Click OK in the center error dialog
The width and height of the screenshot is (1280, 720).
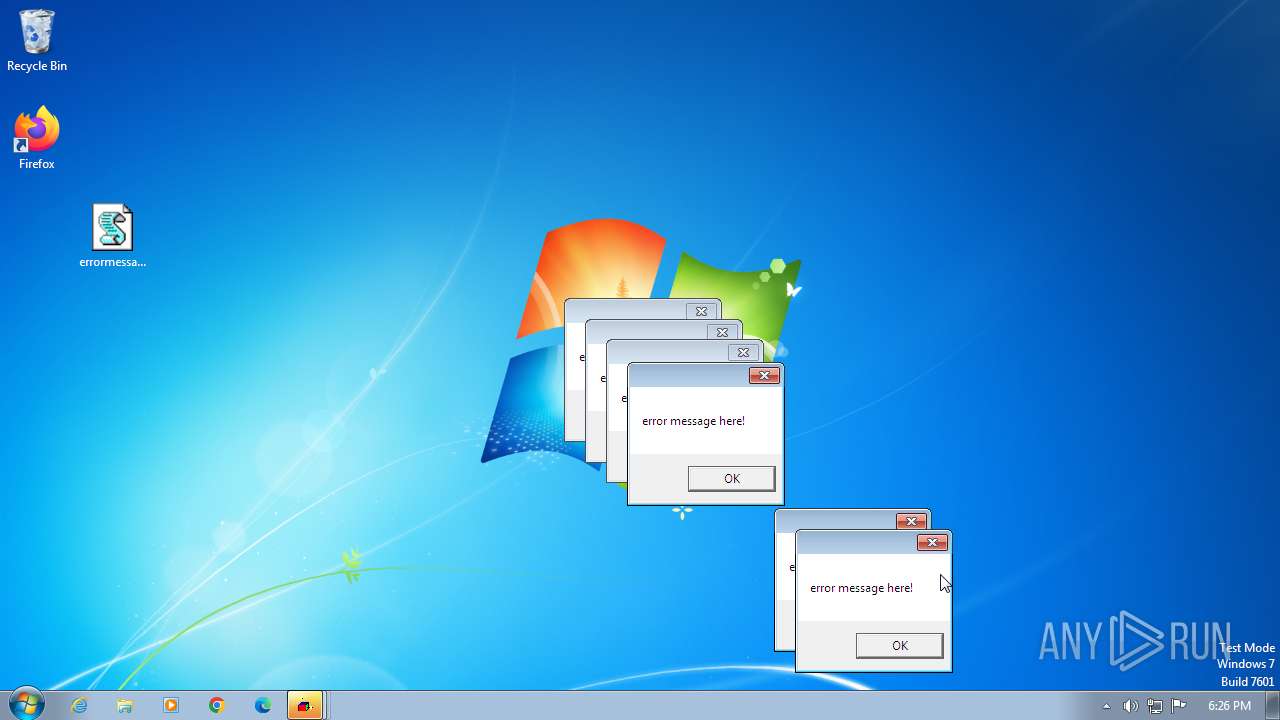pyautogui.click(x=731, y=478)
